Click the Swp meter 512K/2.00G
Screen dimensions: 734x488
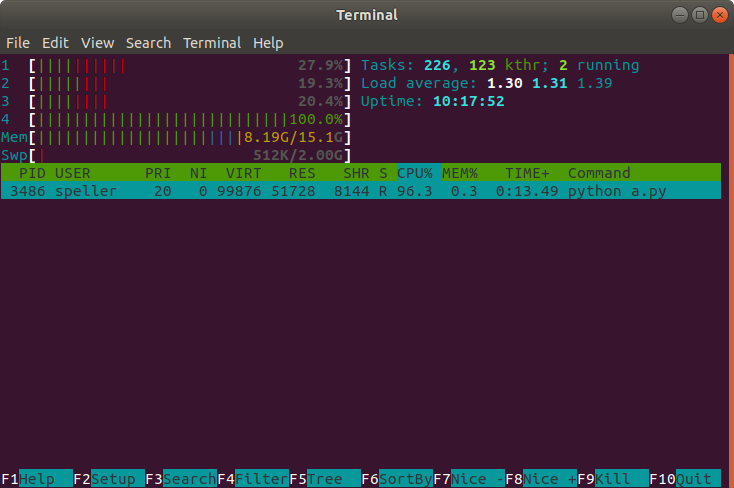[176, 155]
